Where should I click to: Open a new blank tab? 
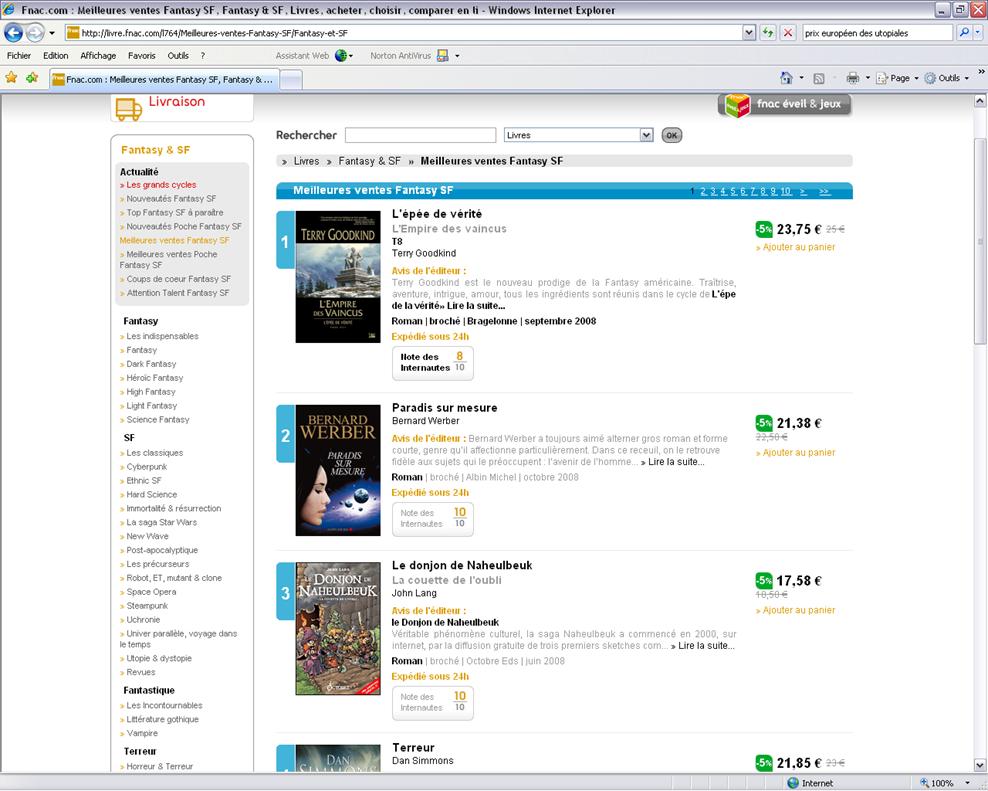click(290, 80)
